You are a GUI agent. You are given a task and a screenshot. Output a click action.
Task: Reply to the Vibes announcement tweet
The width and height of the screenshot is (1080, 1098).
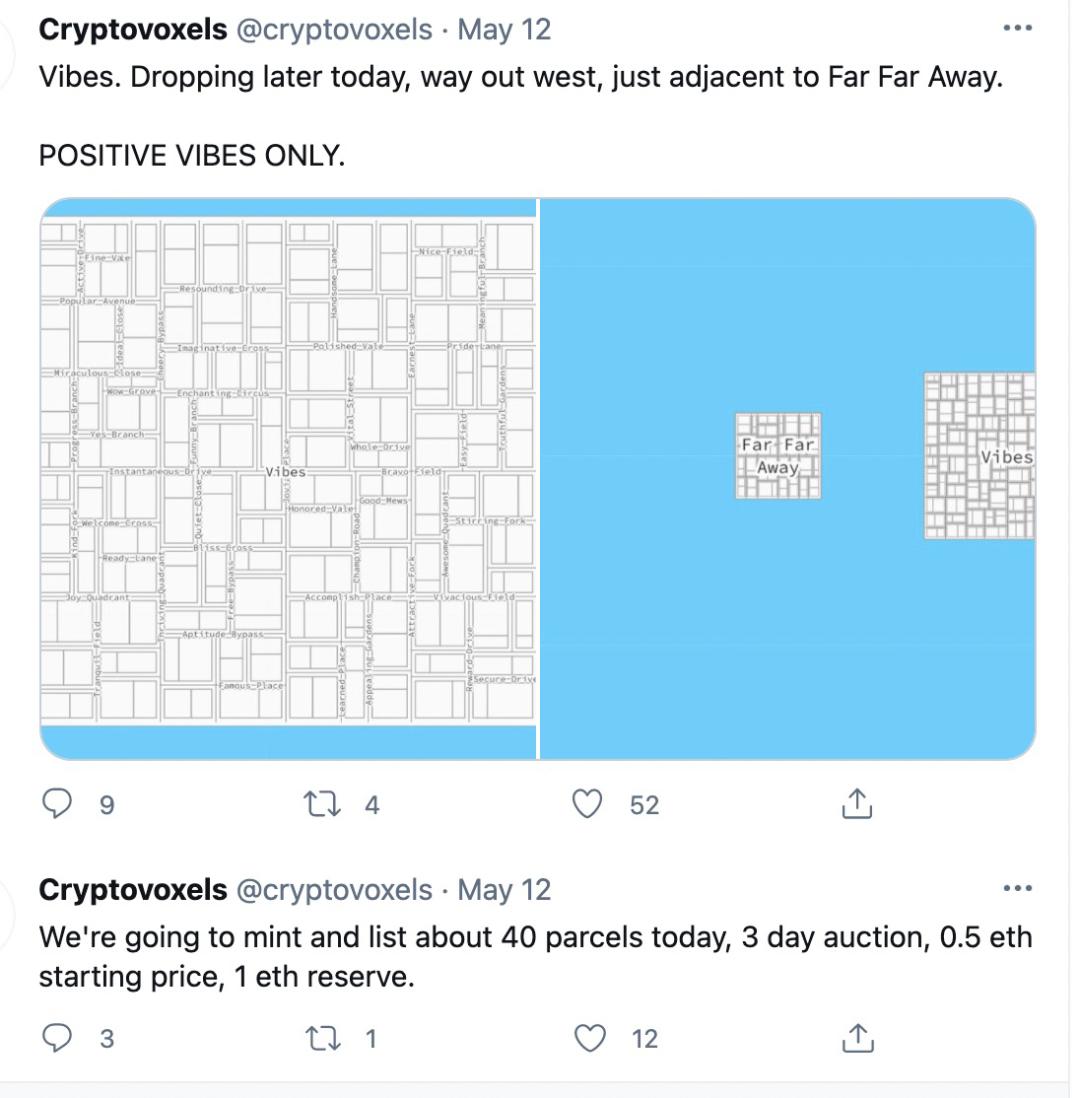point(60,803)
